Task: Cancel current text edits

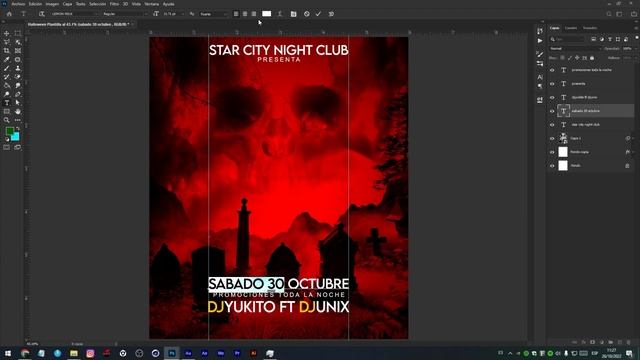Action: click(307, 14)
